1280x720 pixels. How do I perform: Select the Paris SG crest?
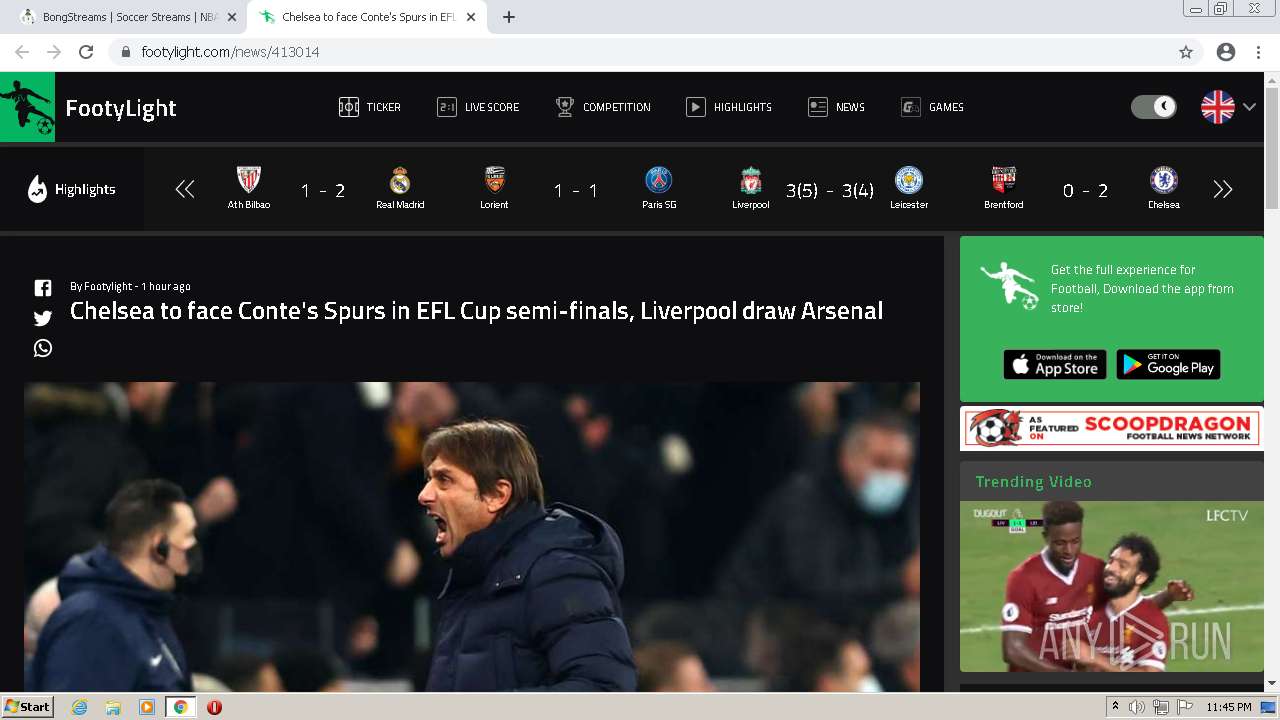[659, 180]
